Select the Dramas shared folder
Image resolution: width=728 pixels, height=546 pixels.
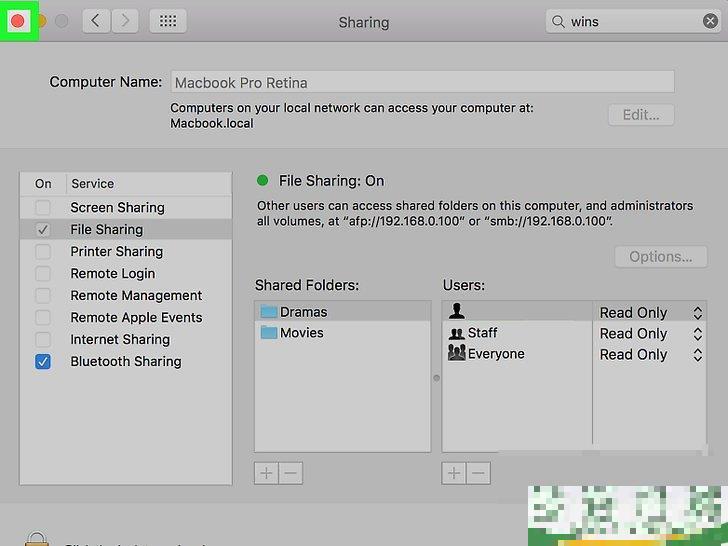pos(303,312)
